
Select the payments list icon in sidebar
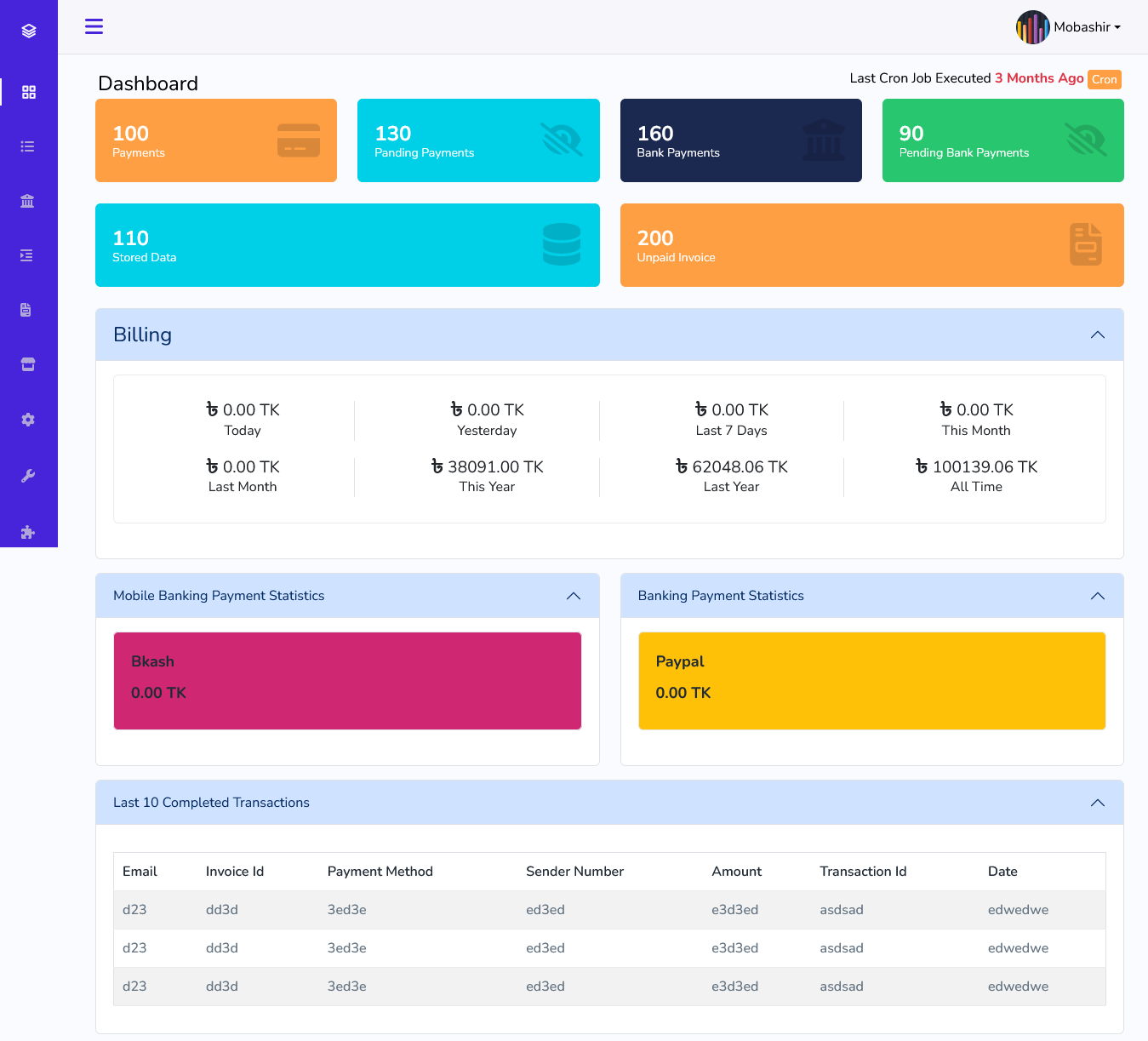click(x=28, y=146)
